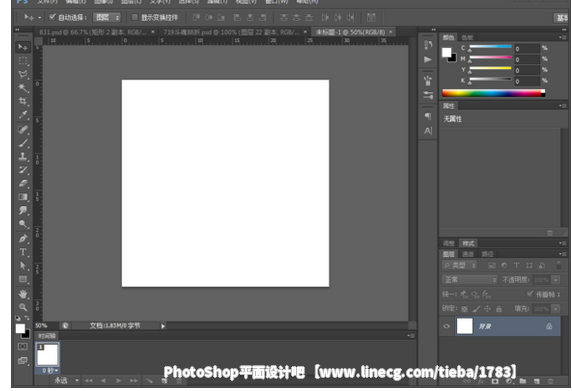The height and width of the screenshot is (391, 572).
Task: Play the timeline animation
Action: pos(119,380)
